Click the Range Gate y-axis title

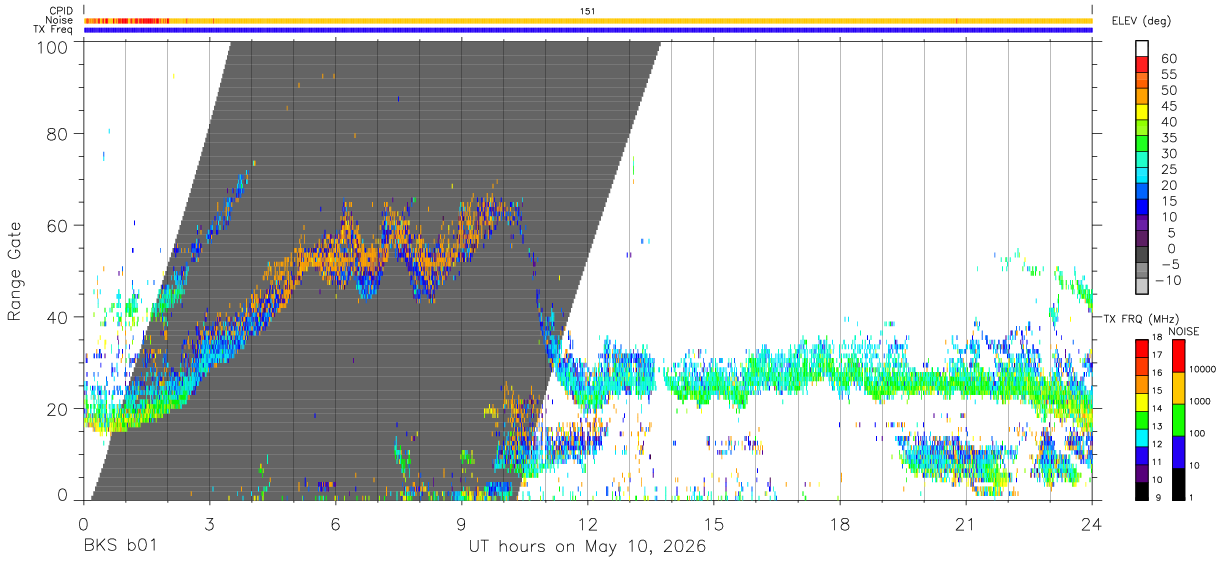15,271
